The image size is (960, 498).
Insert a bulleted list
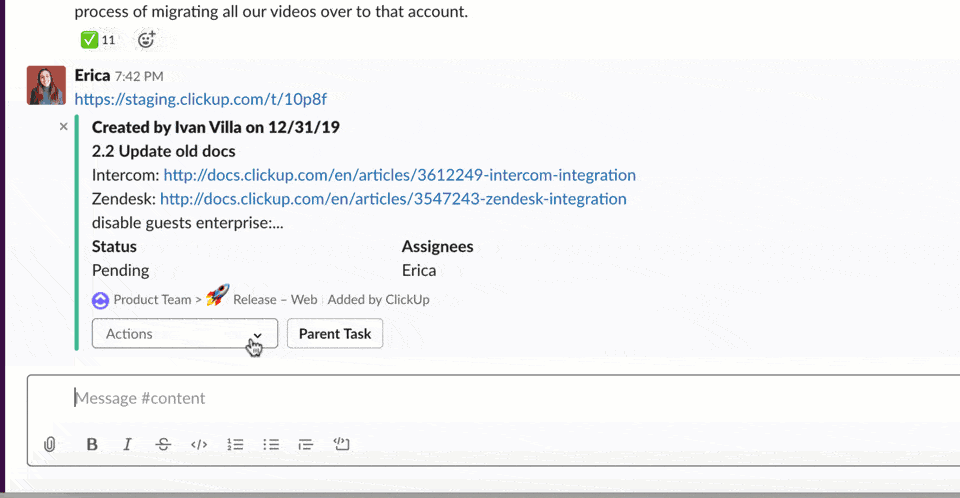pos(271,444)
